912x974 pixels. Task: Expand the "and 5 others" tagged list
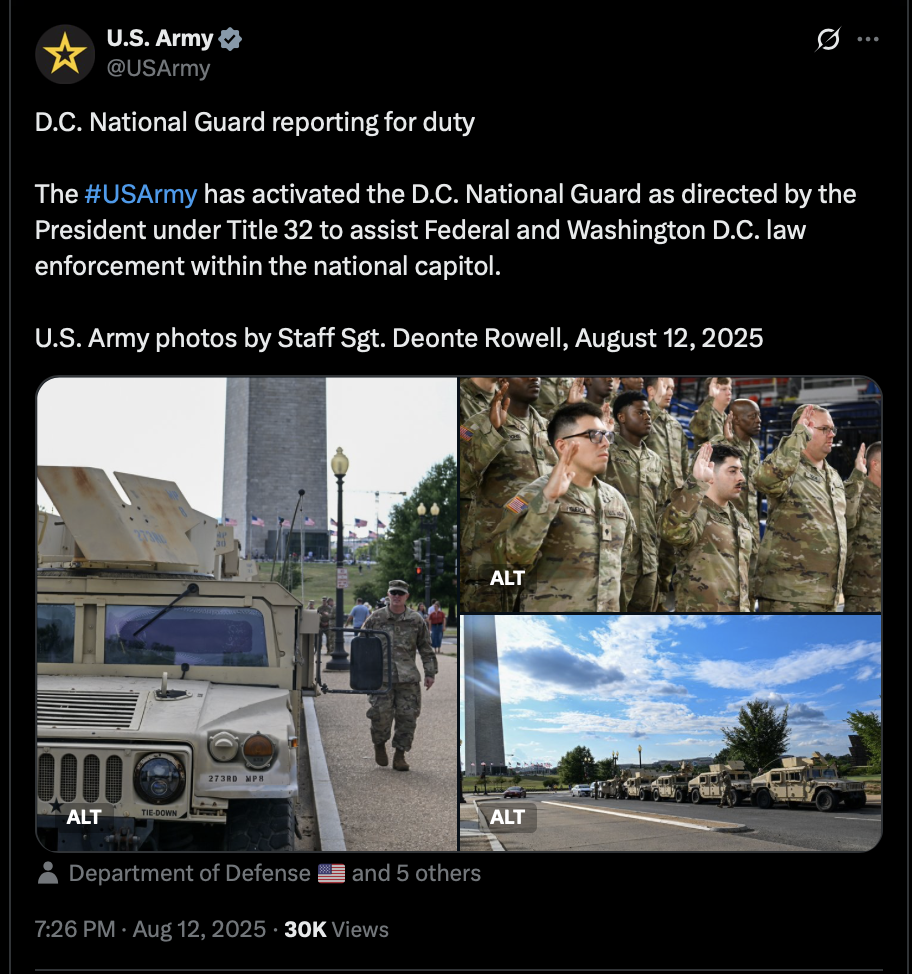(416, 873)
